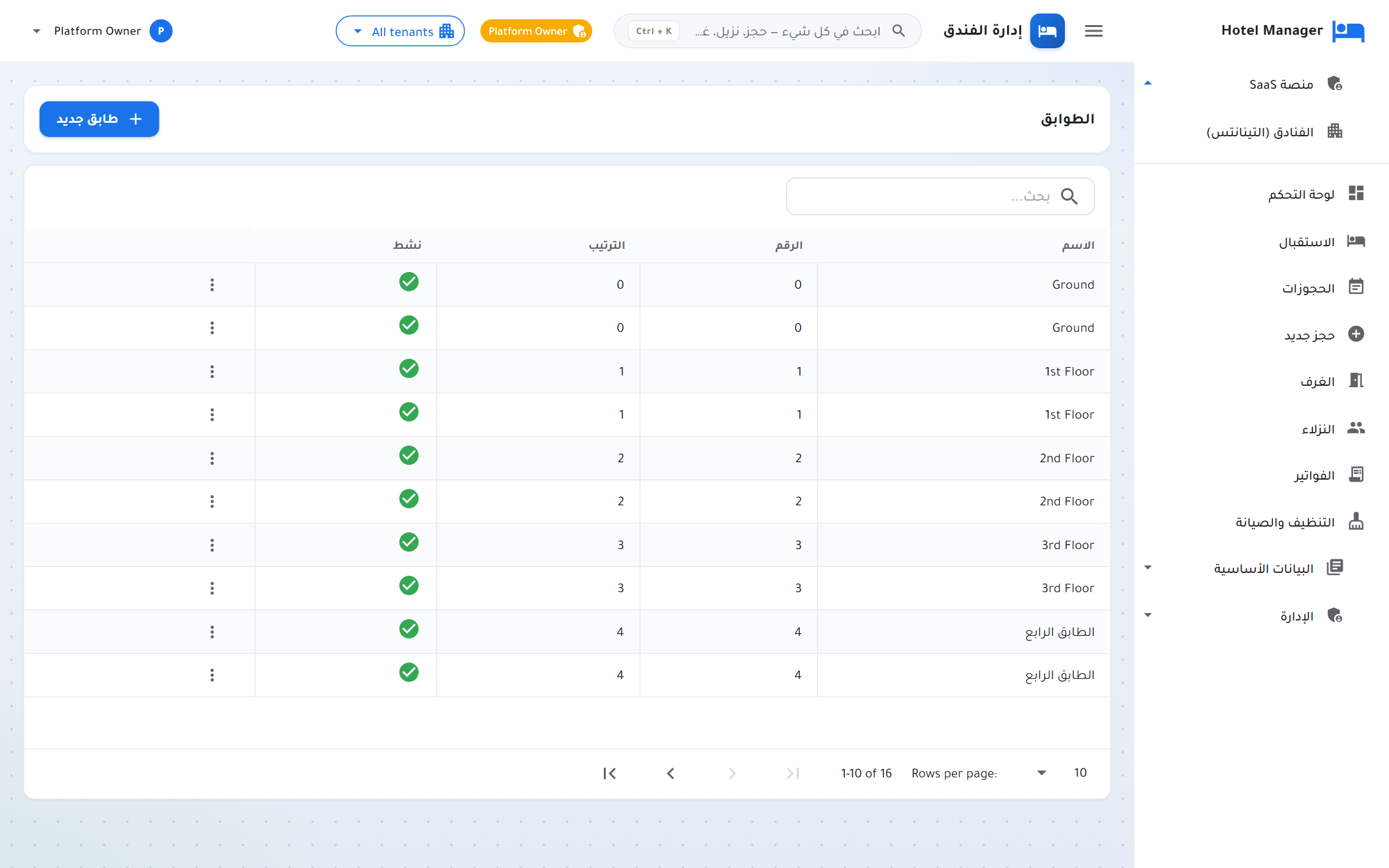Sort by الاسم column header
This screenshot has width=1389, height=868.
(1078, 245)
